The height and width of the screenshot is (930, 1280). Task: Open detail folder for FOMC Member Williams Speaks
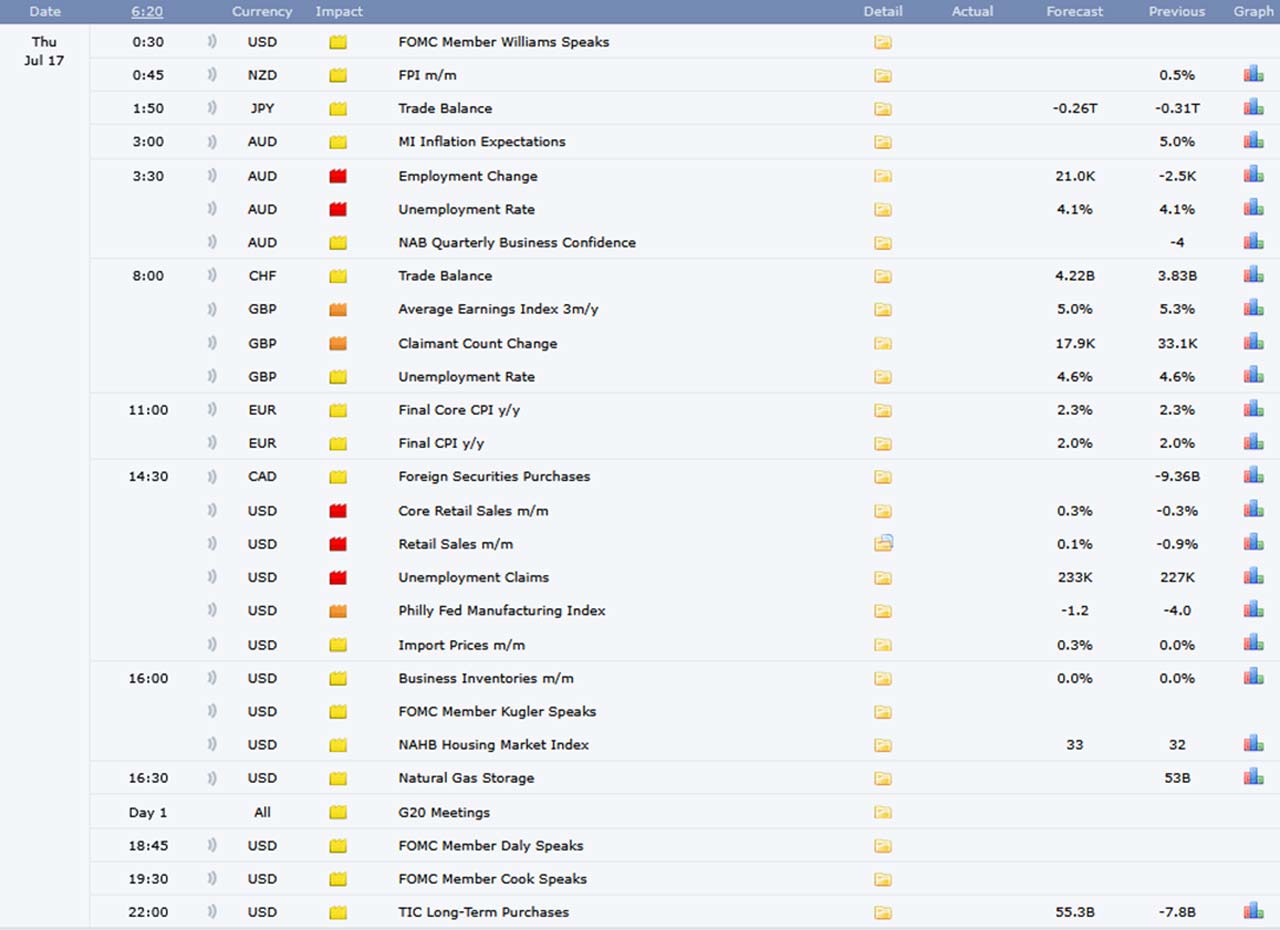click(x=882, y=42)
